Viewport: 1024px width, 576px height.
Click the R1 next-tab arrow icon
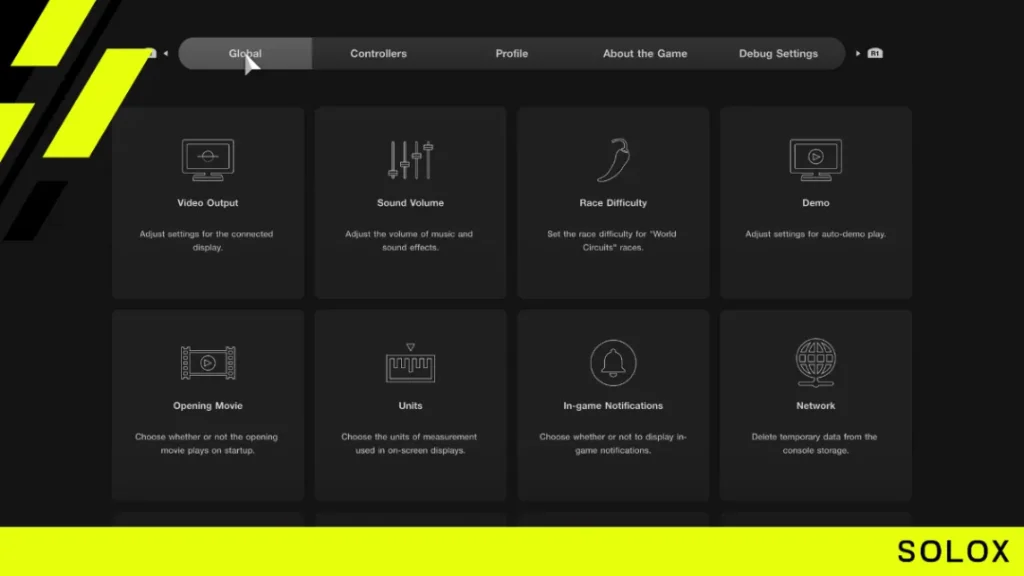pos(870,54)
